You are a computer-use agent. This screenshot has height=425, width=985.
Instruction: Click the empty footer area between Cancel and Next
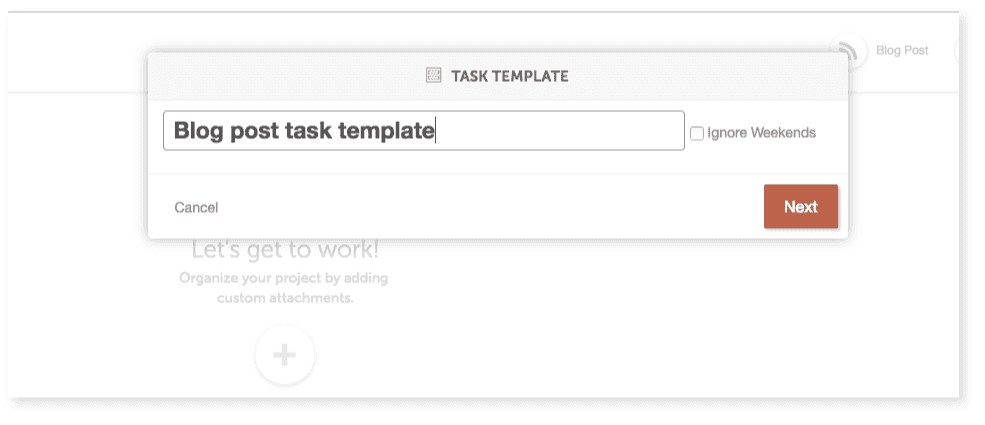click(490, 207)
